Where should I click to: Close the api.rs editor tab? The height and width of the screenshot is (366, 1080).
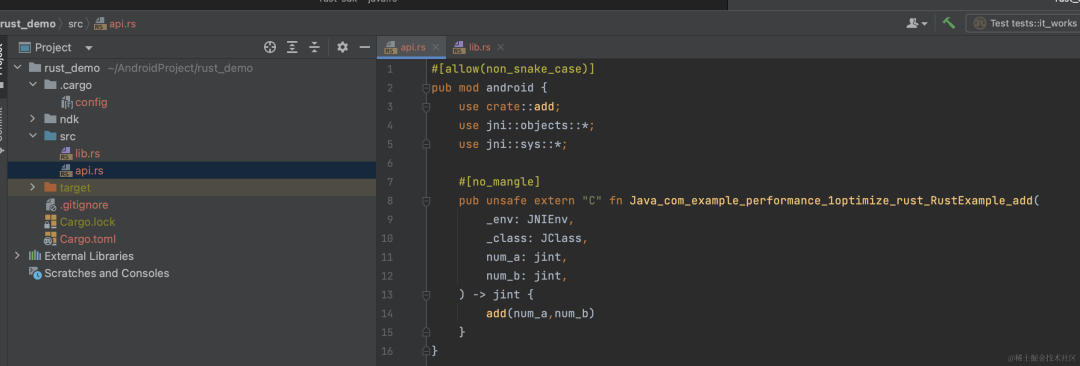point(435,48)
